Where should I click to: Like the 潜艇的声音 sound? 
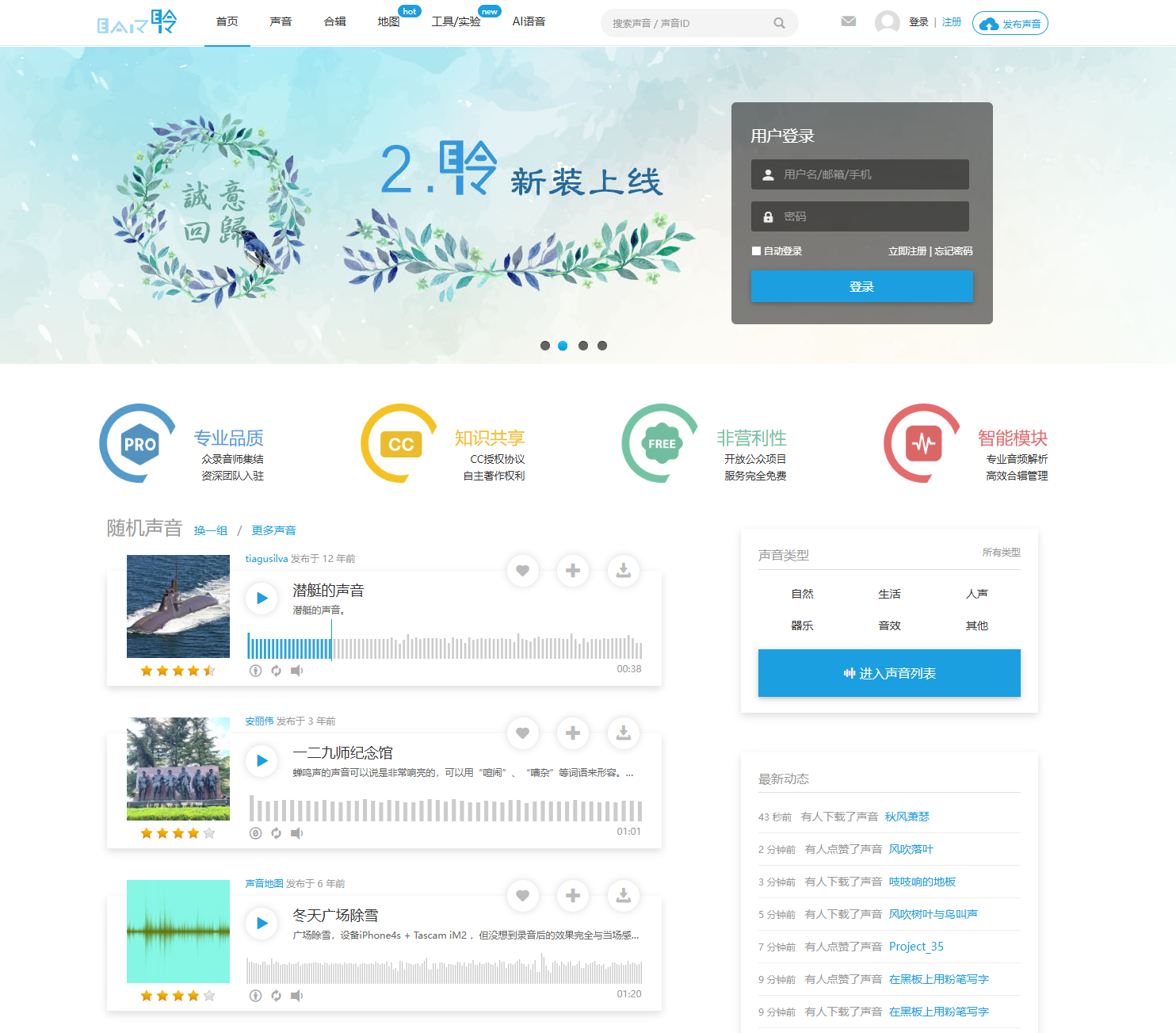[523, 571]
